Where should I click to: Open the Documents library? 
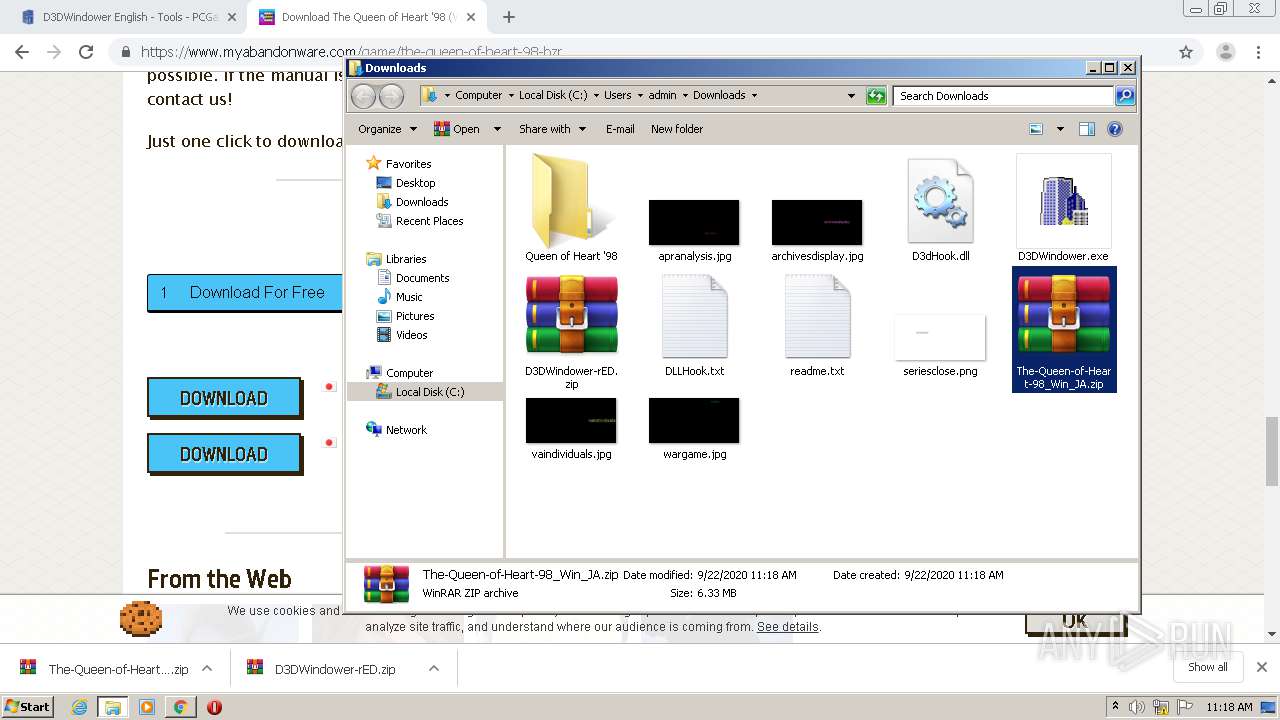(422, 278)
